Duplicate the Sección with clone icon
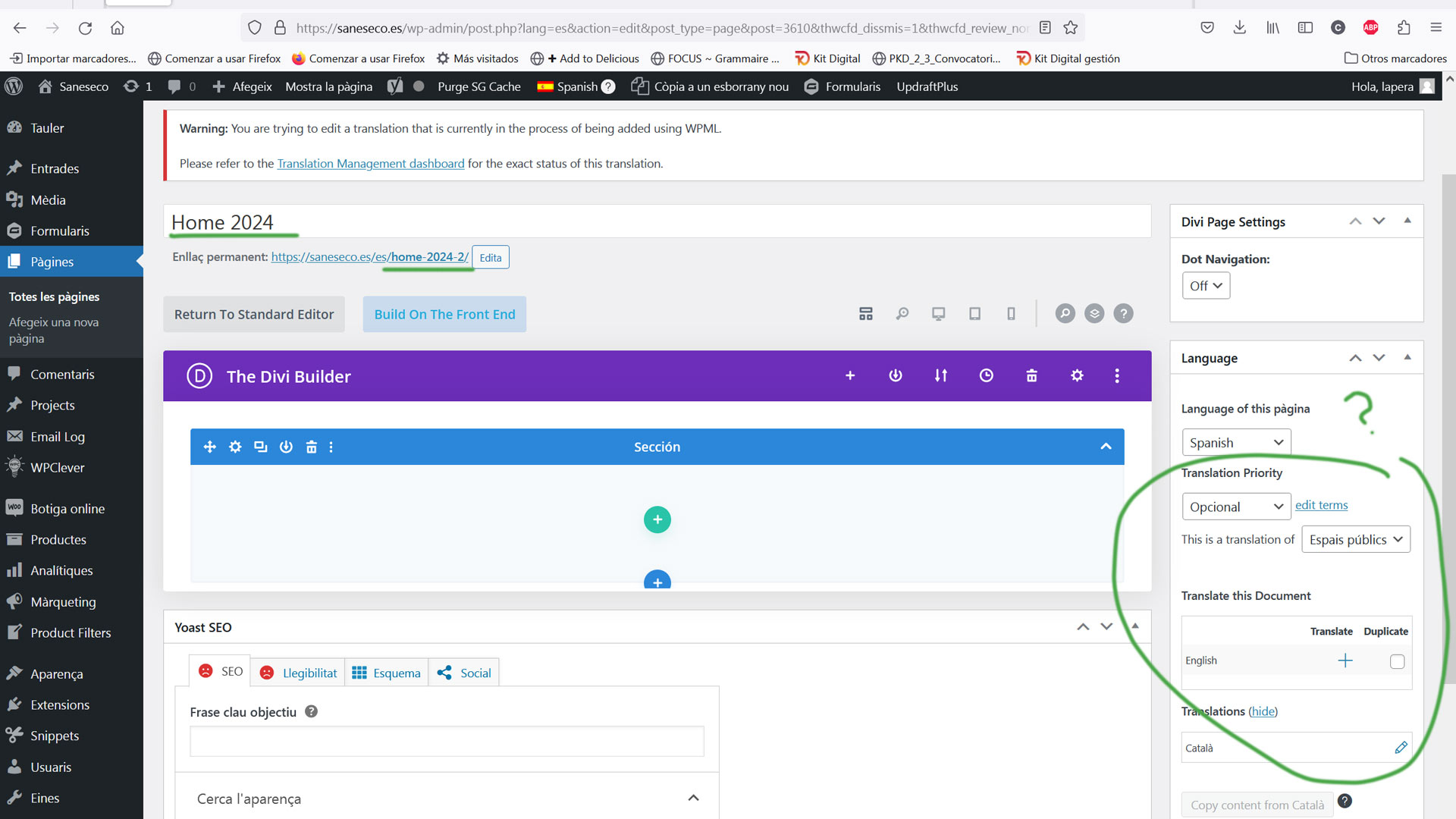The image size is (1456, 819). tap(261, 447)
